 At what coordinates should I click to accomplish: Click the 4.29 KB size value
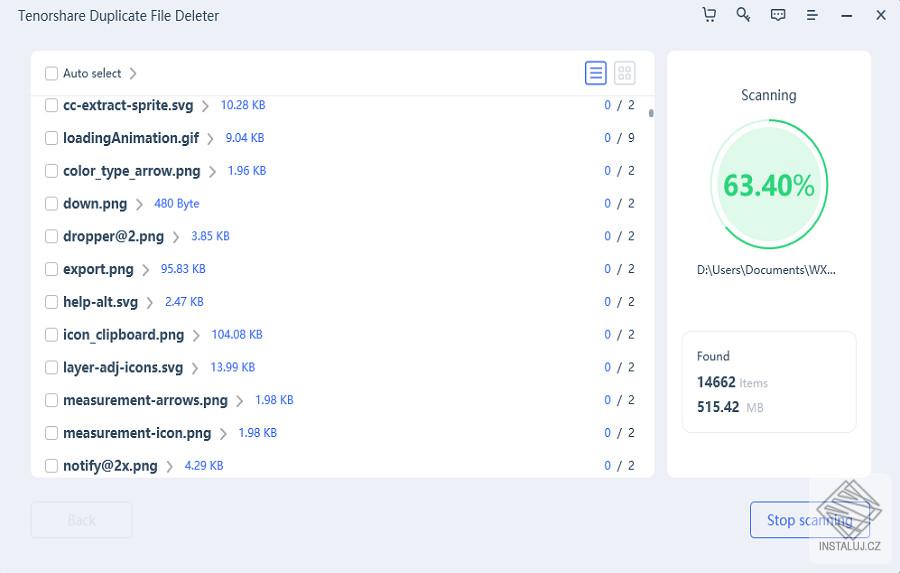pos(204,465)
